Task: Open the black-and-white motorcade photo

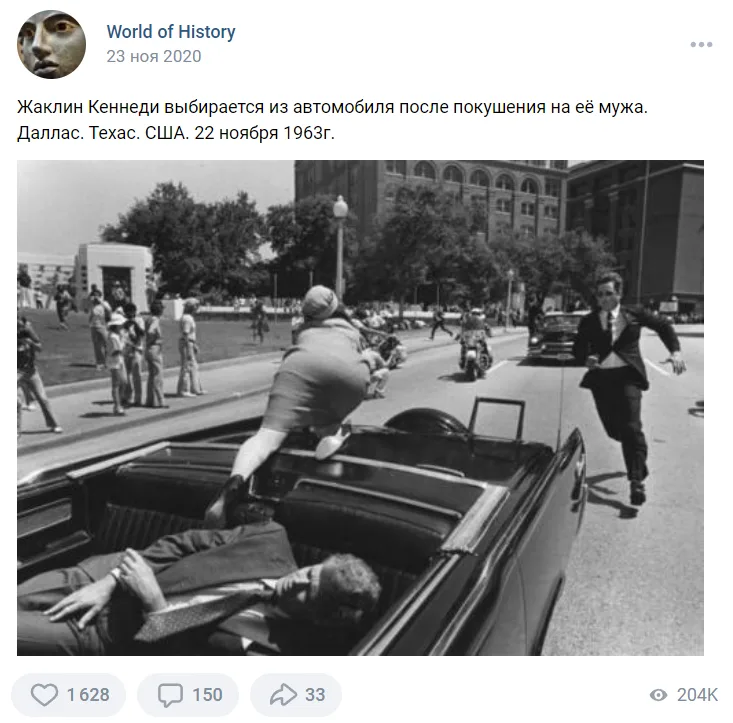Action: click(360, 408)
